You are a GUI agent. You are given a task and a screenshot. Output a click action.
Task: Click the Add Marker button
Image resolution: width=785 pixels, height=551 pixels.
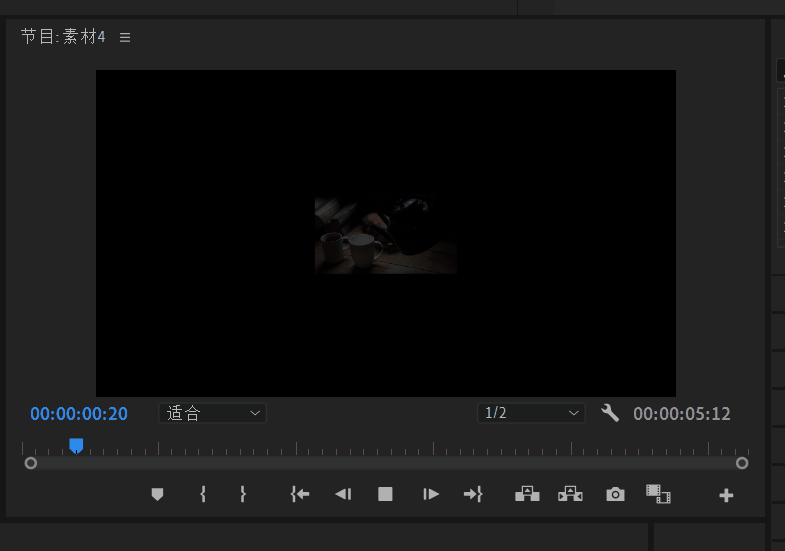157,494
